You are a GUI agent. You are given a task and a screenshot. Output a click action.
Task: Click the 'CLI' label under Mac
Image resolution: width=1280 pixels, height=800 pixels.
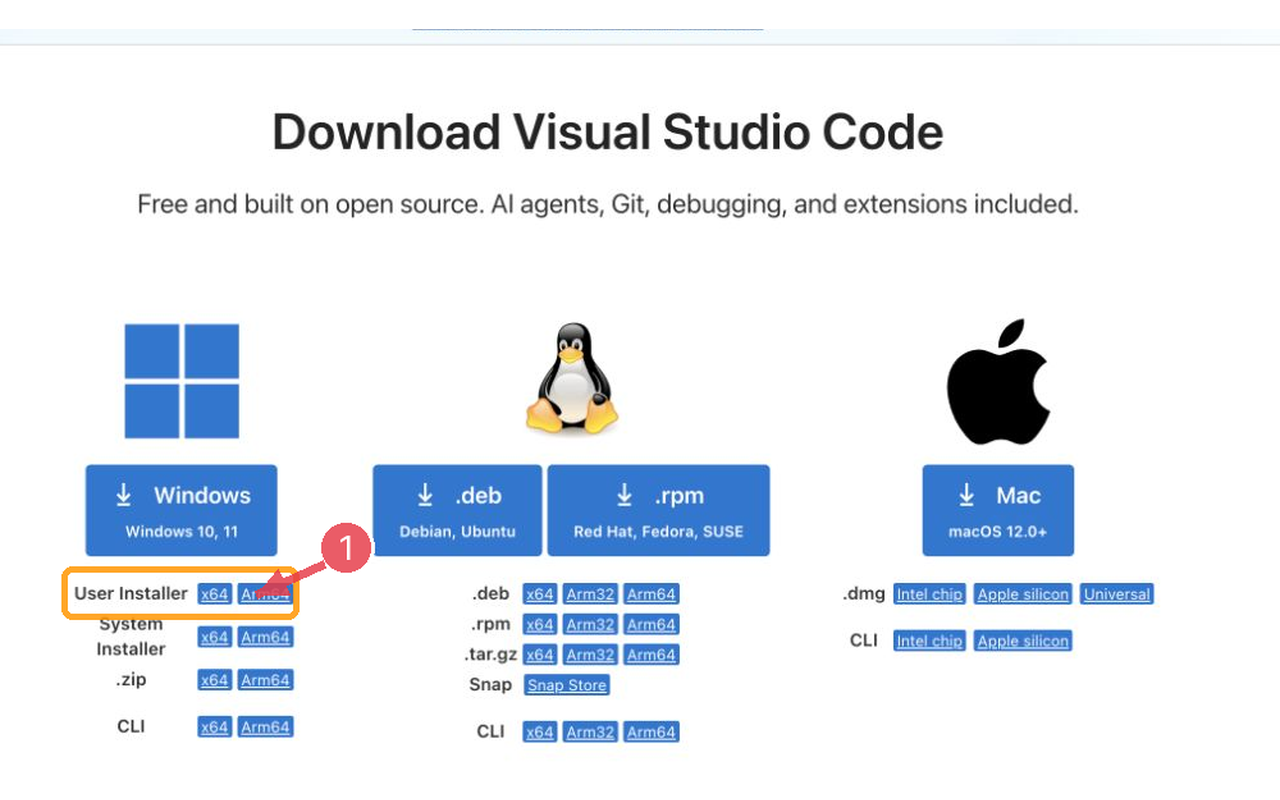(864, 640)
